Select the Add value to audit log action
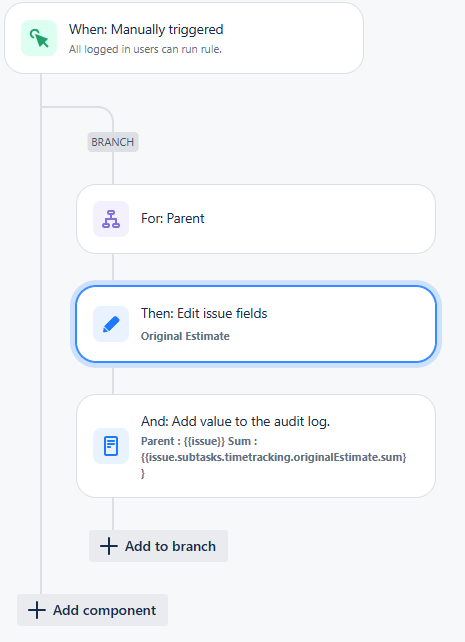Image resolution: width=465 pixels, height=642 pixels. [256, 446]
